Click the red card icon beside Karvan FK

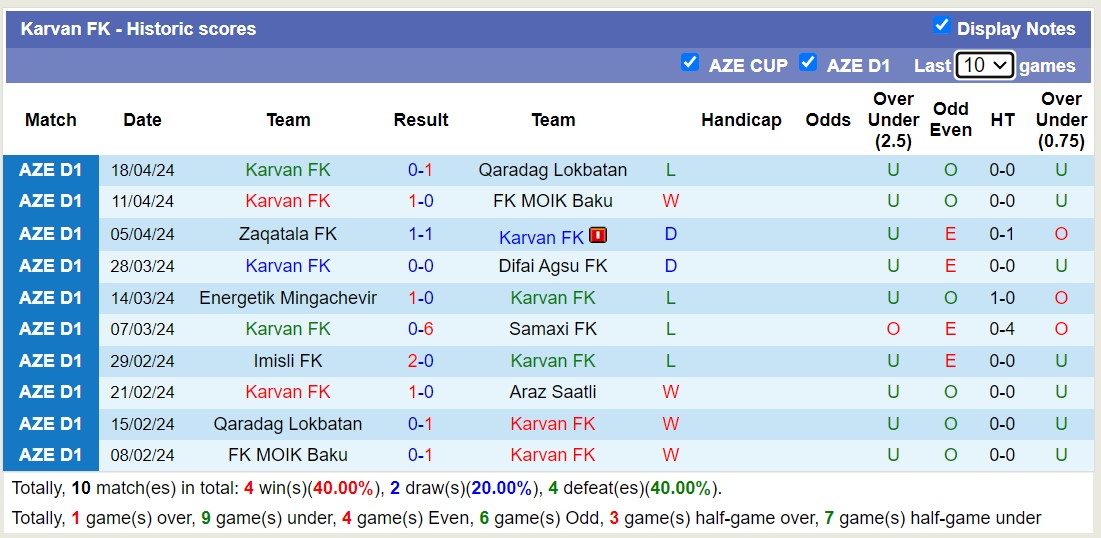[x=598, y=236]
